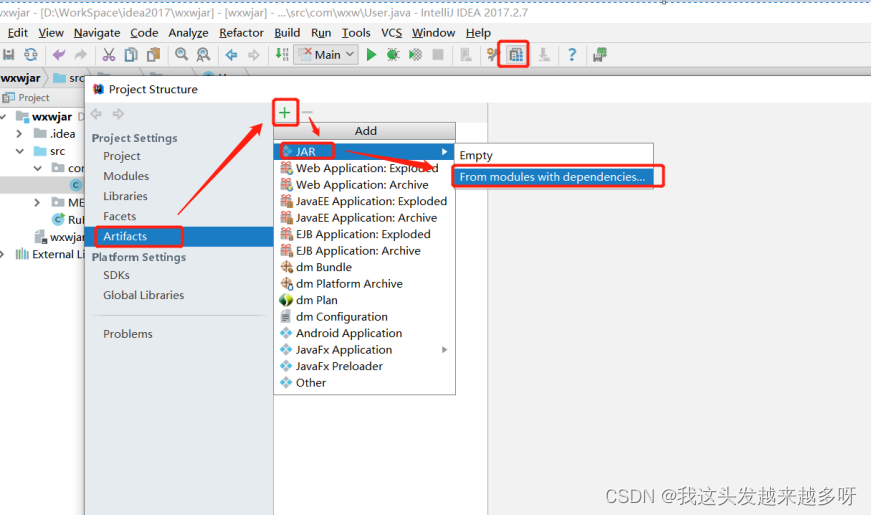Image resolution: width=872 pixels, height=515 pixels.
Task: Select Global Libraries item
Action: point(143,295)
